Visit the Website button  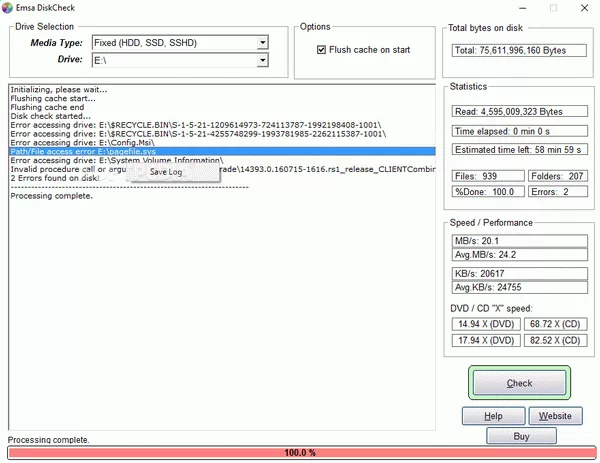click(555, 416)
